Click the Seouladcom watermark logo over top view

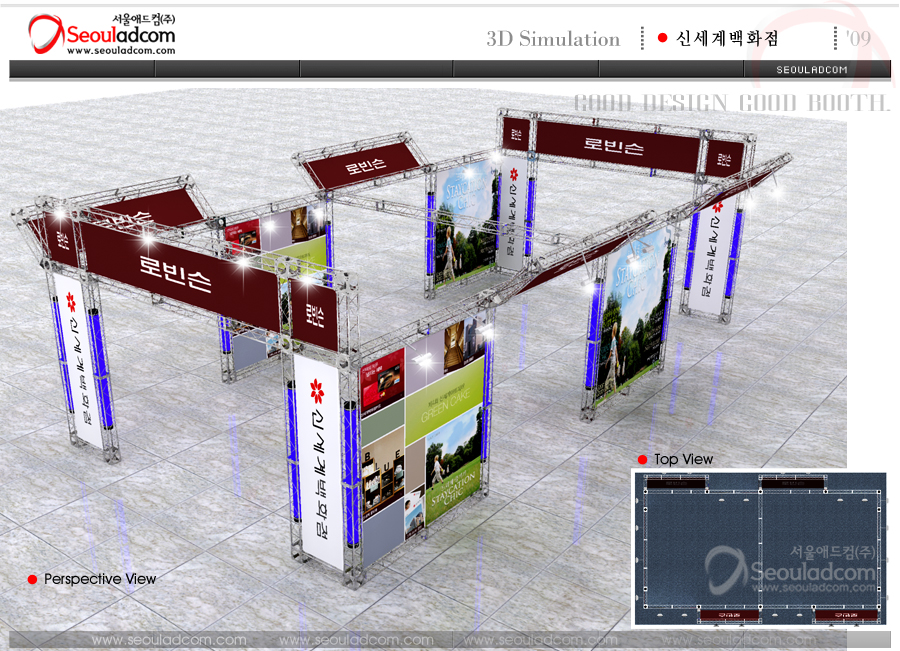[x=790, y=572]
